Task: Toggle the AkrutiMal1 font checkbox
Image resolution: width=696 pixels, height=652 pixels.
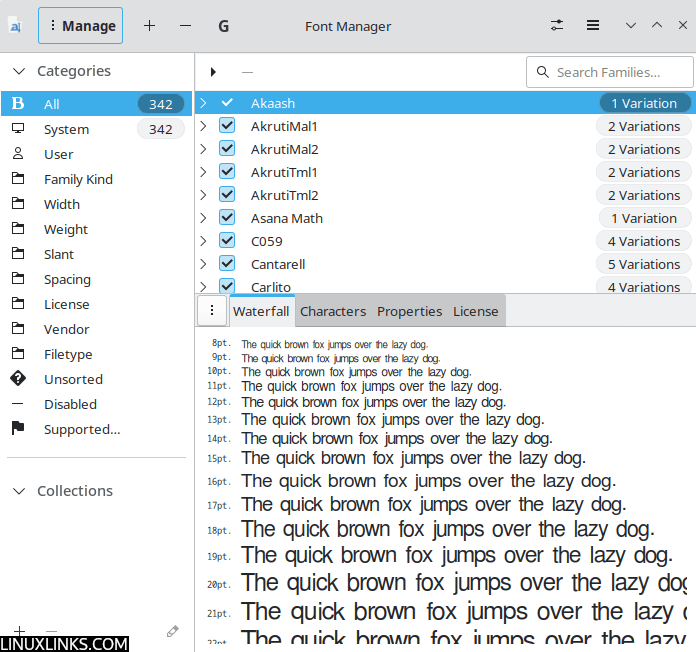Action: tap(227, 126)
